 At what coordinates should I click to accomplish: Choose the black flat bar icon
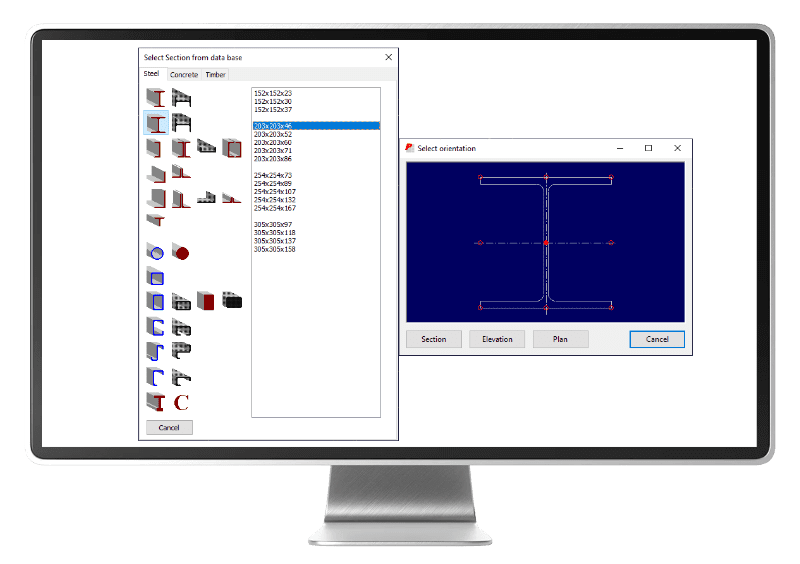pos(232,300)
